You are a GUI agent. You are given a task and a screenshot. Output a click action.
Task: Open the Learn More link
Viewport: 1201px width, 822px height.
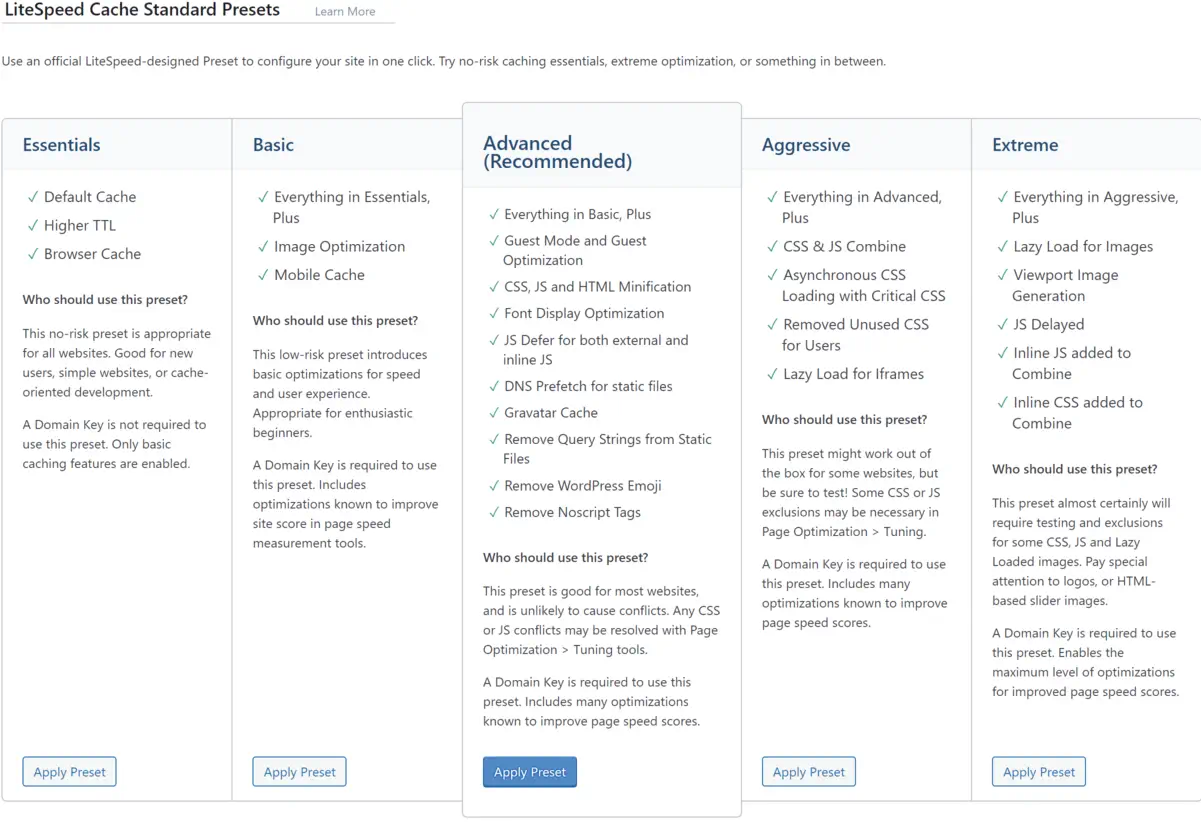pos(344,11)
